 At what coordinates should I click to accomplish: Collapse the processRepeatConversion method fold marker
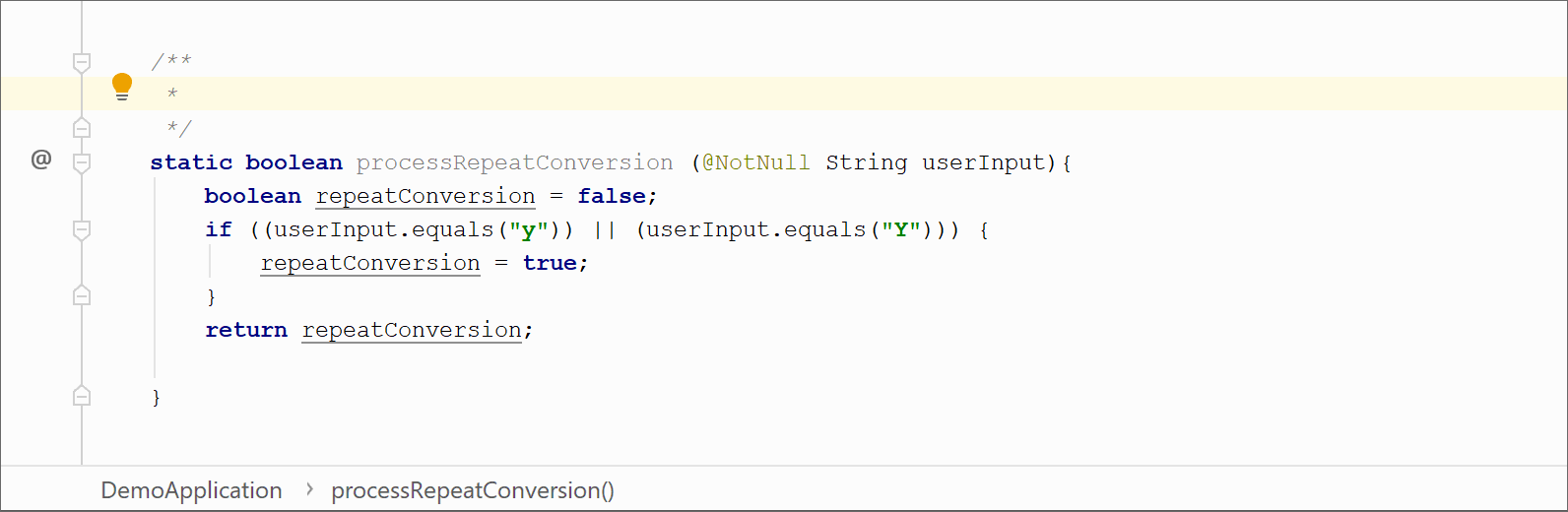tap(82, 162)
